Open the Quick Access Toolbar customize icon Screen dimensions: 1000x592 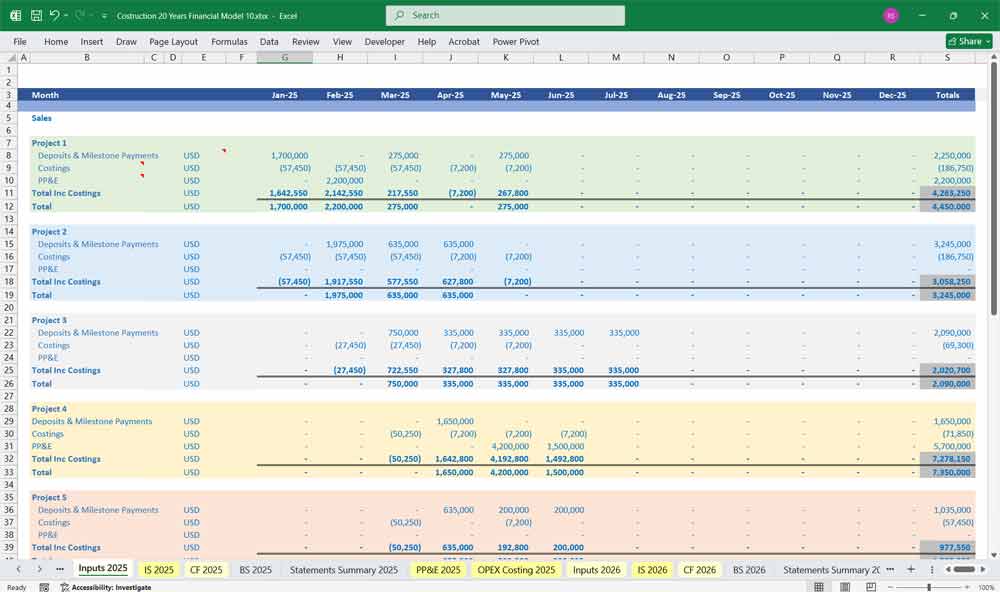pyautogui.click(x=103, y=15)
